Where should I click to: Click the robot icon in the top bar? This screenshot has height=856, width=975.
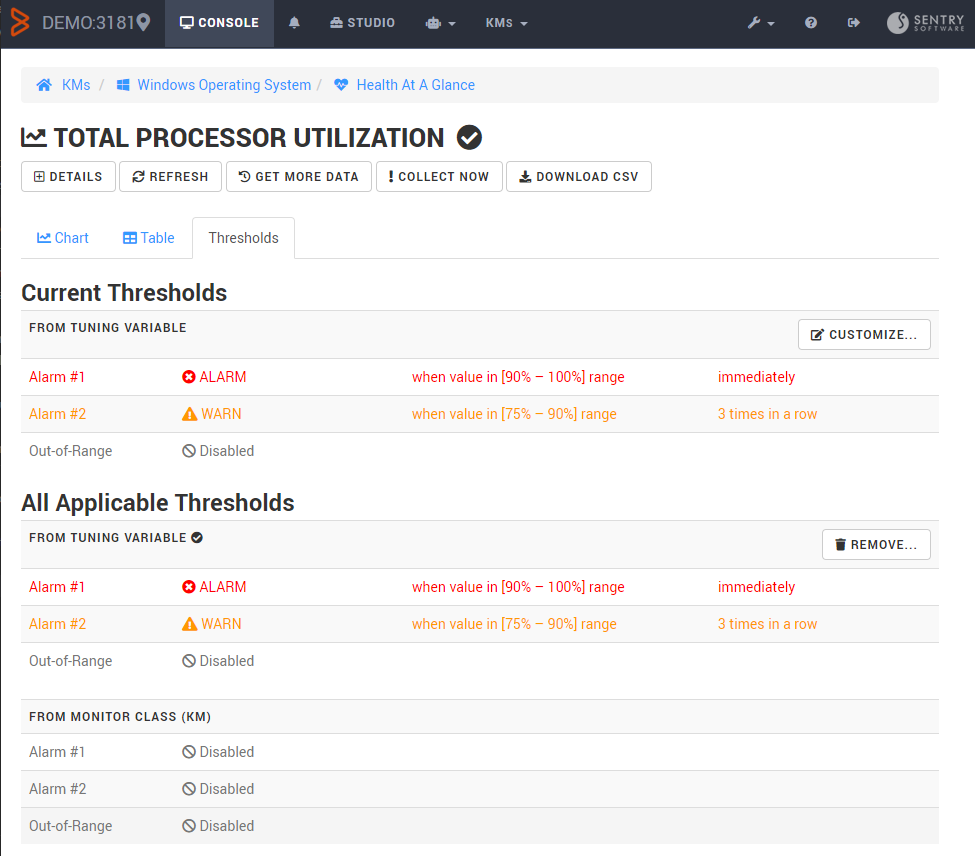tap(433, 22)
